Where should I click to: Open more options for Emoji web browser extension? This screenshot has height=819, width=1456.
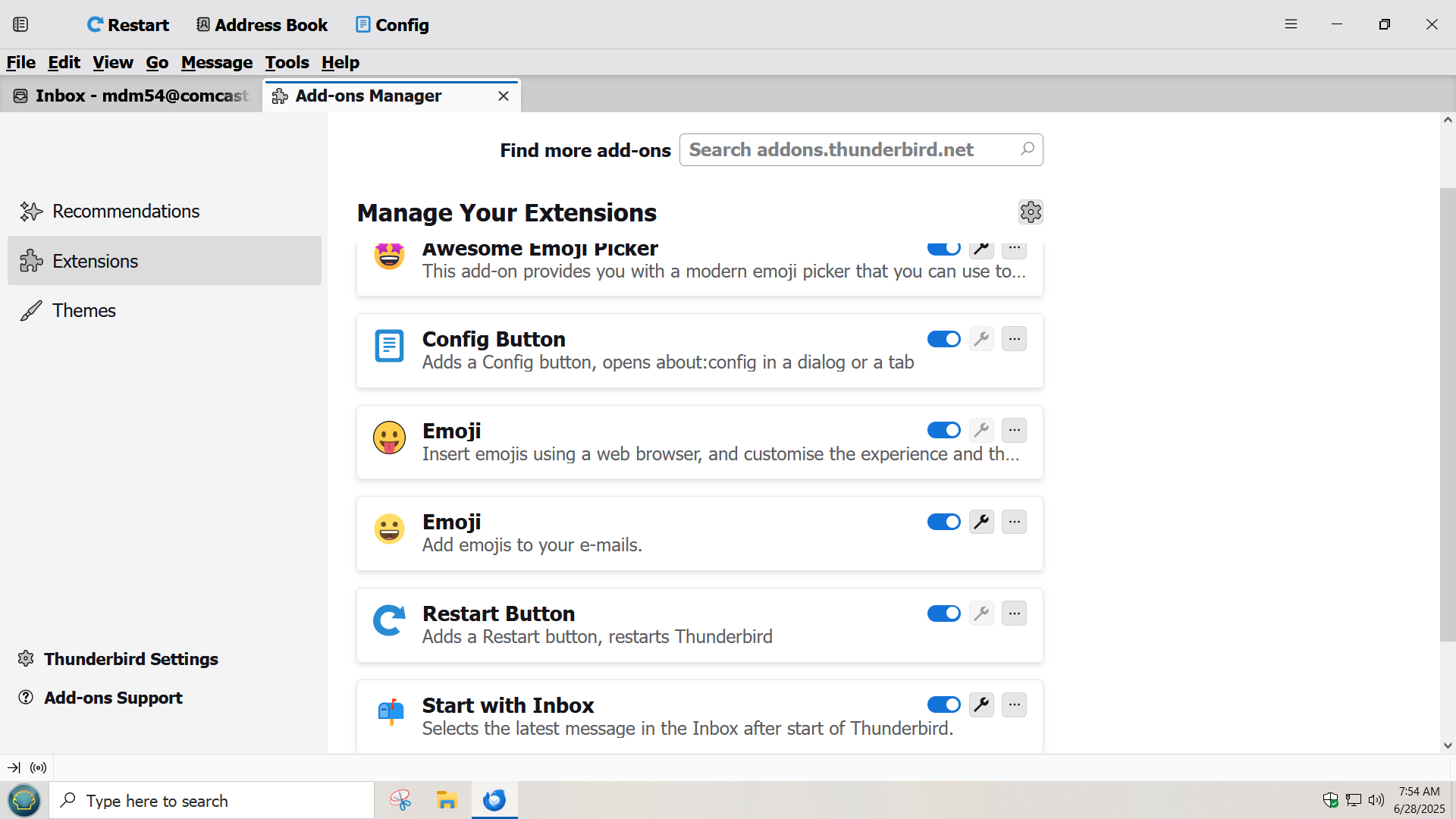click(x=1014, y=430)
